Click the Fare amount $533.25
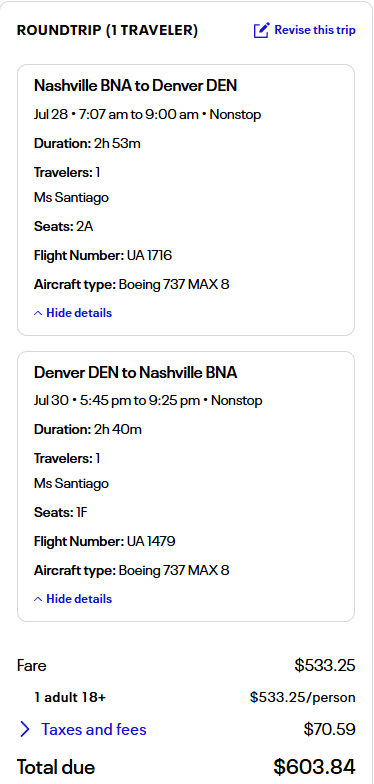This screenshot has width=374, height=784. click(x=325, y=666)
